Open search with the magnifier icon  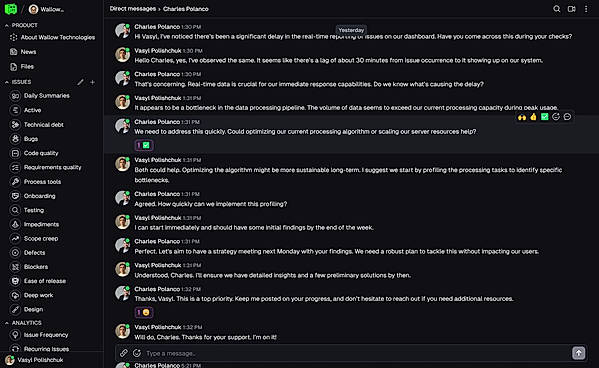pos(557,9)
